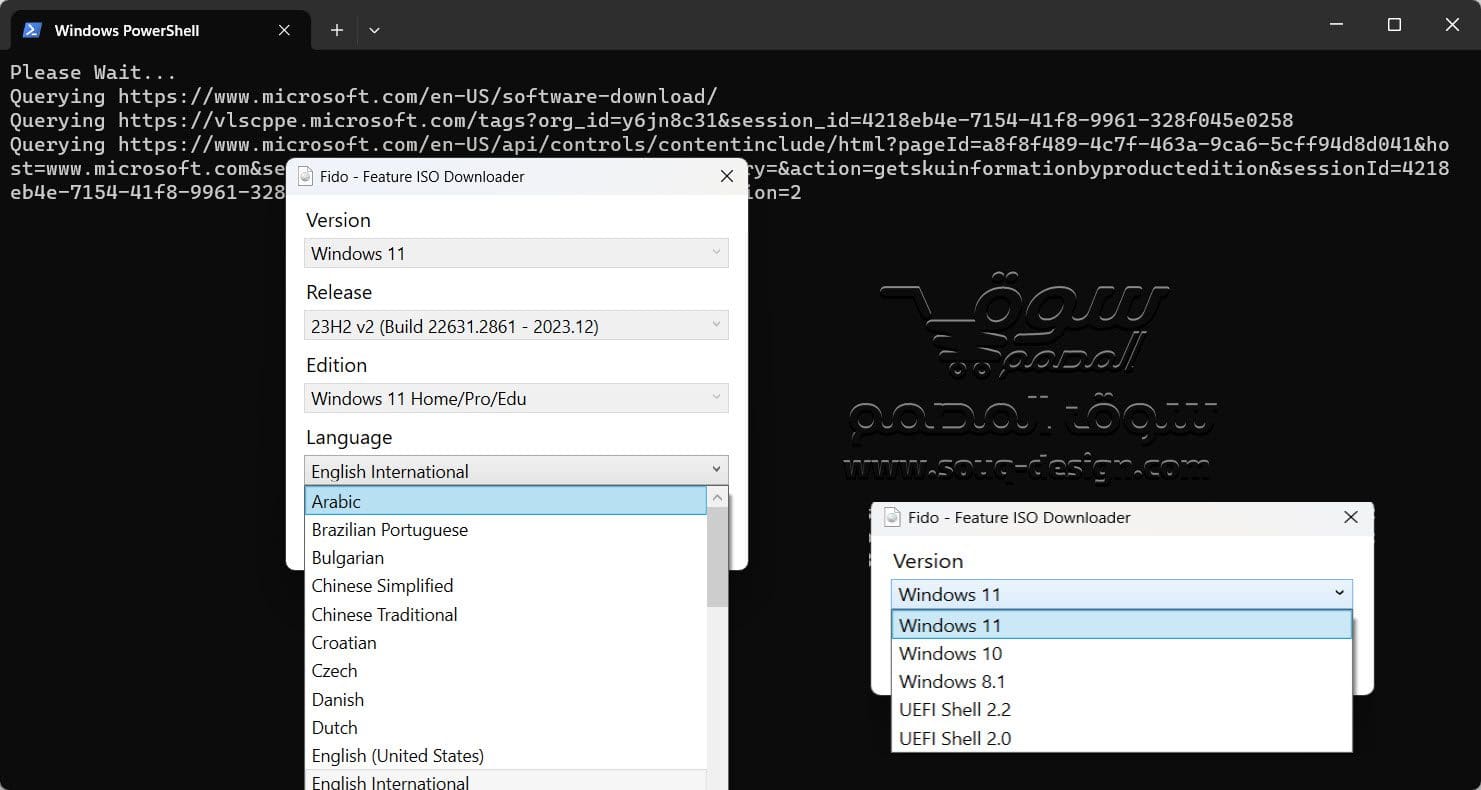Click the PowerShell icon in the tab
This screenshot has width=1481, height=790.
(32, 30)
